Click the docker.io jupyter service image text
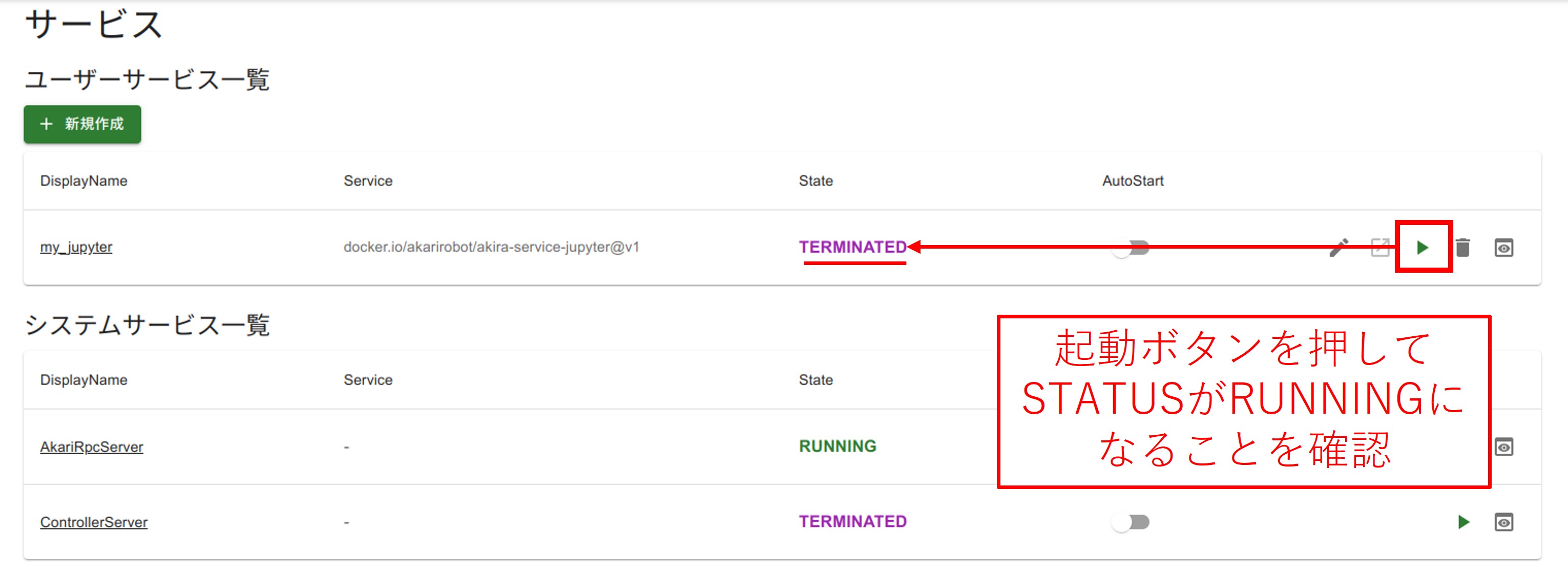Viewport: 1568px width, 588px height. tap(491, 248)
